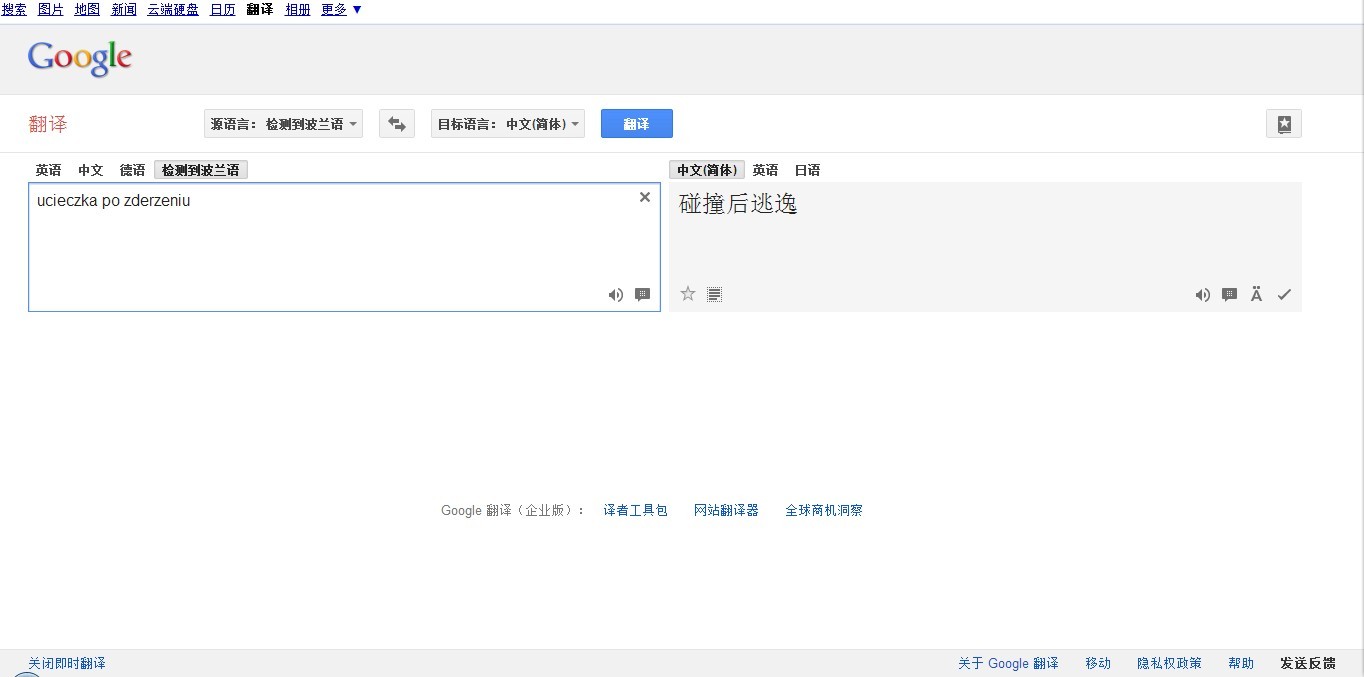Select 德语 as source language

click(133, 170)
